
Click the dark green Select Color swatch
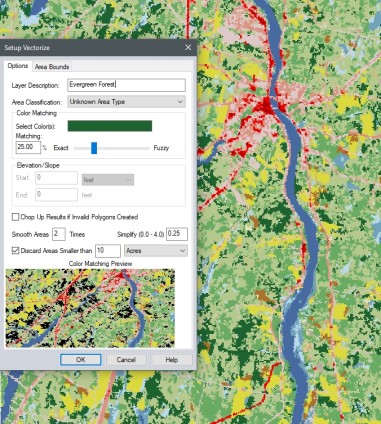pos(110,126)
